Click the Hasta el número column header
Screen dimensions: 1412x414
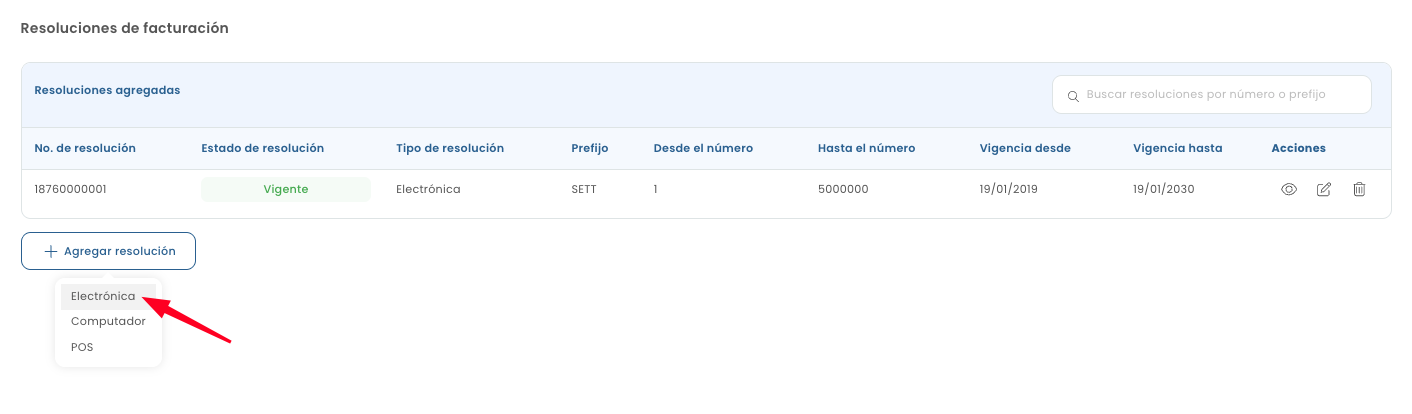click(866, 148)
